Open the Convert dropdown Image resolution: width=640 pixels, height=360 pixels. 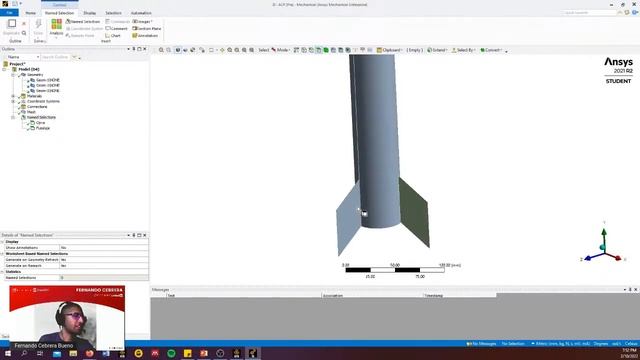(x=491, y=50)
